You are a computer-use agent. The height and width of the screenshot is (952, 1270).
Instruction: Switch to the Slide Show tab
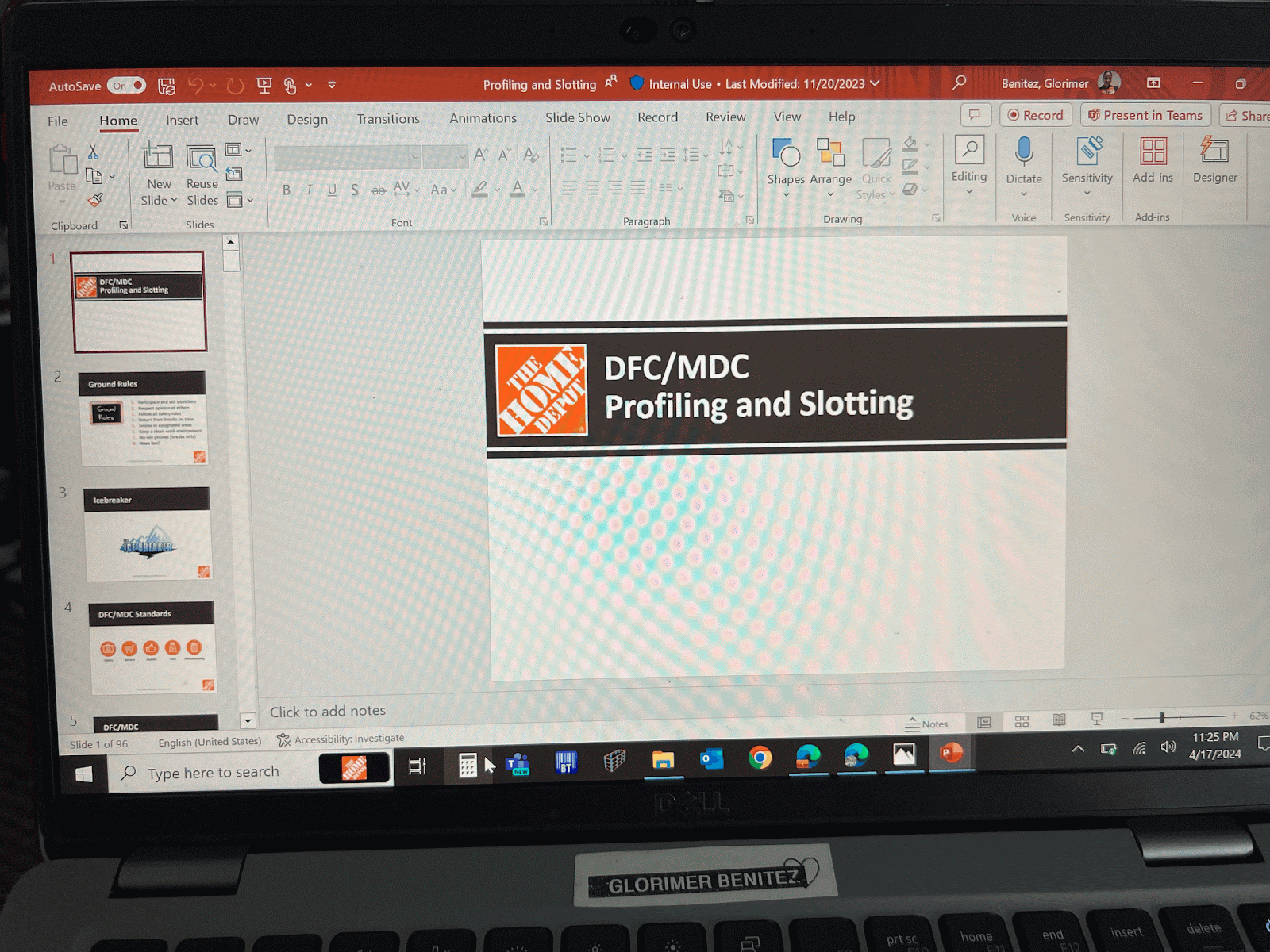point(577,117)
